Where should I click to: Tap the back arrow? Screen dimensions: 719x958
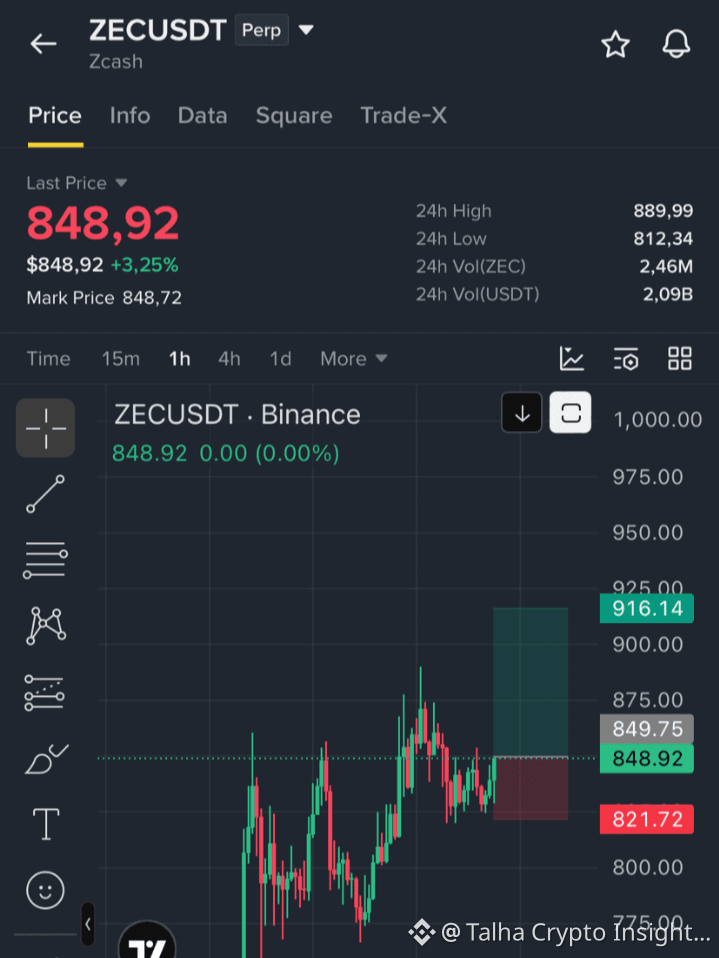coord(43,44)
